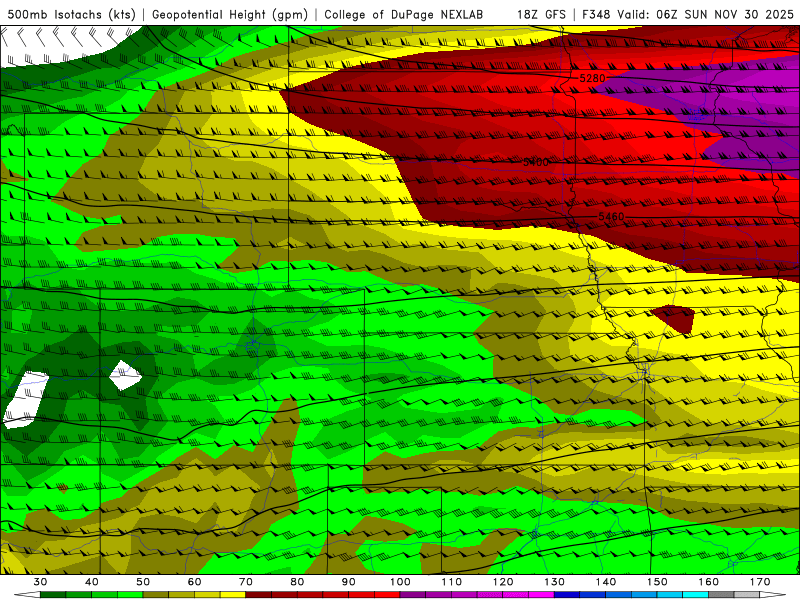Click the colorbar label 80
This screenshot has width=800, height=600.
pos(297,582)
